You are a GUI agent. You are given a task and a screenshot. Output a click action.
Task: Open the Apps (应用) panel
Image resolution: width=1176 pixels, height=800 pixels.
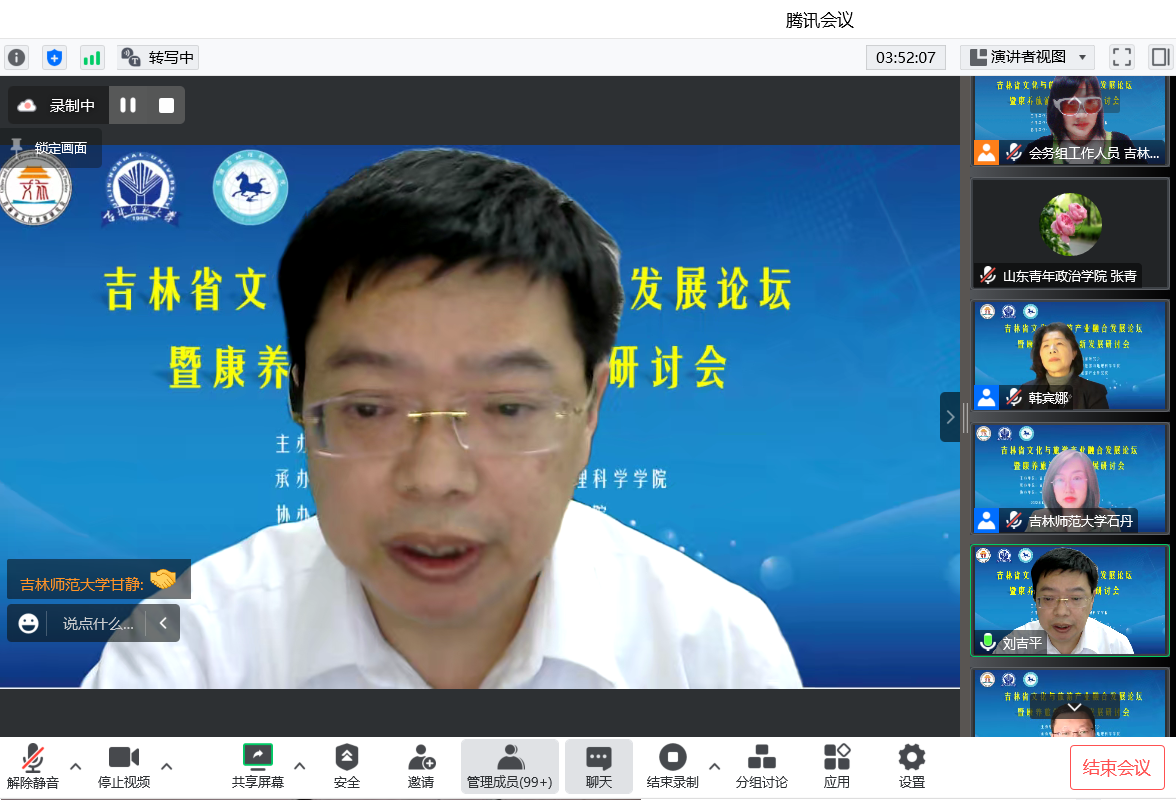(x=837, y=766)
